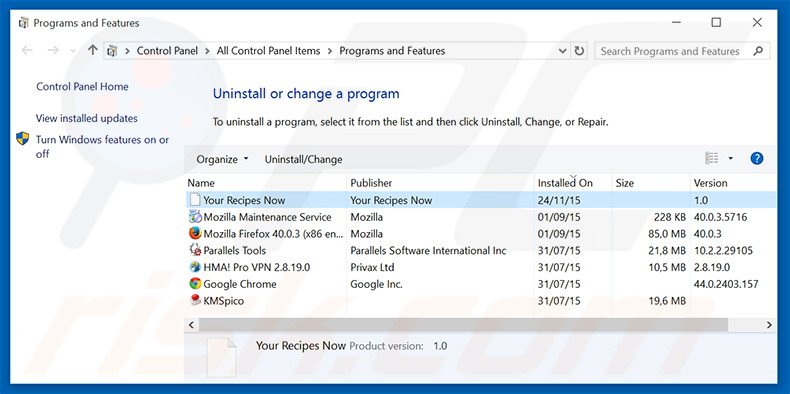Click the address bar Control Panel icon

point(112,51)
